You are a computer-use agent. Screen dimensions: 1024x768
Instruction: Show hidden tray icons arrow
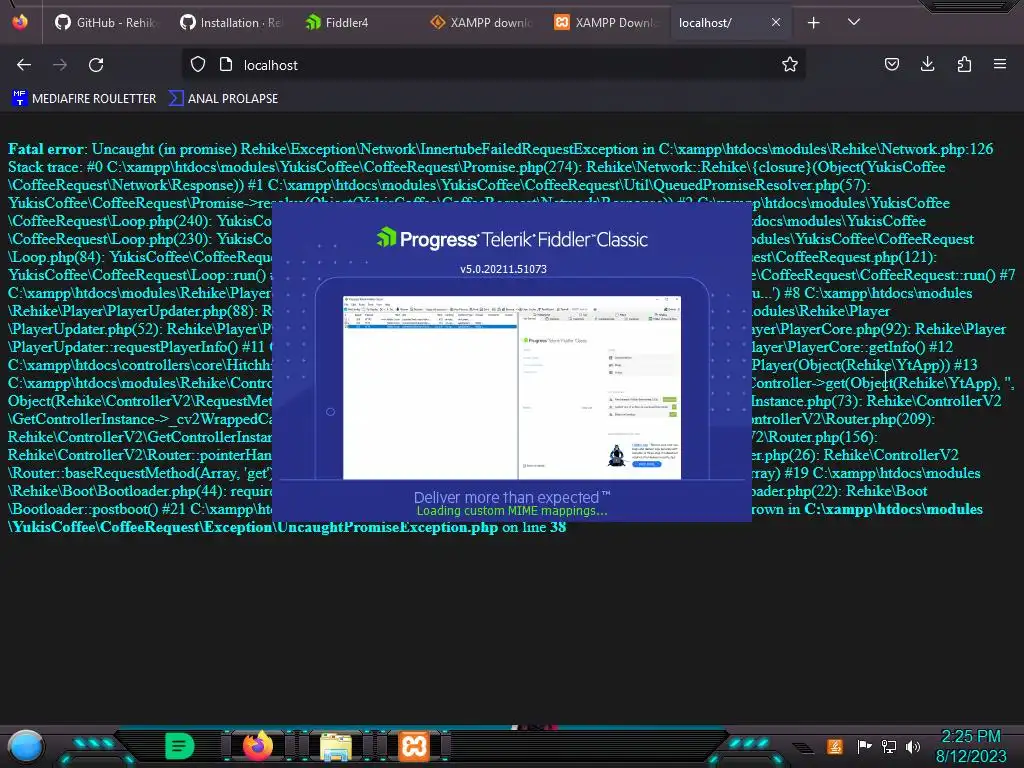(803, 748)
